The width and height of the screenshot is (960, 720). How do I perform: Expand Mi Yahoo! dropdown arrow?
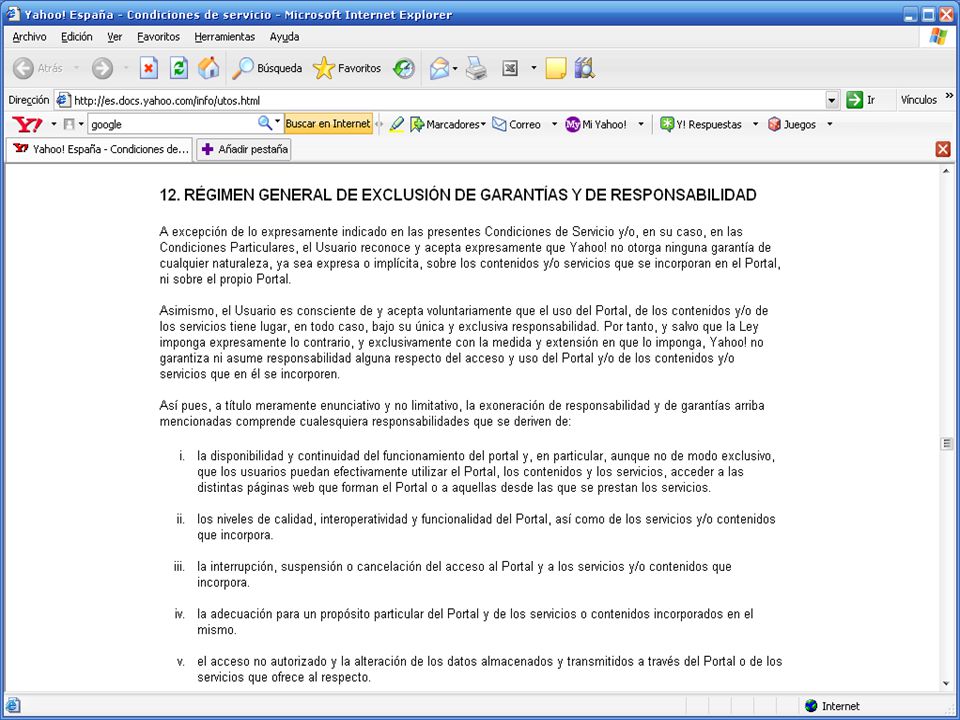641,124
